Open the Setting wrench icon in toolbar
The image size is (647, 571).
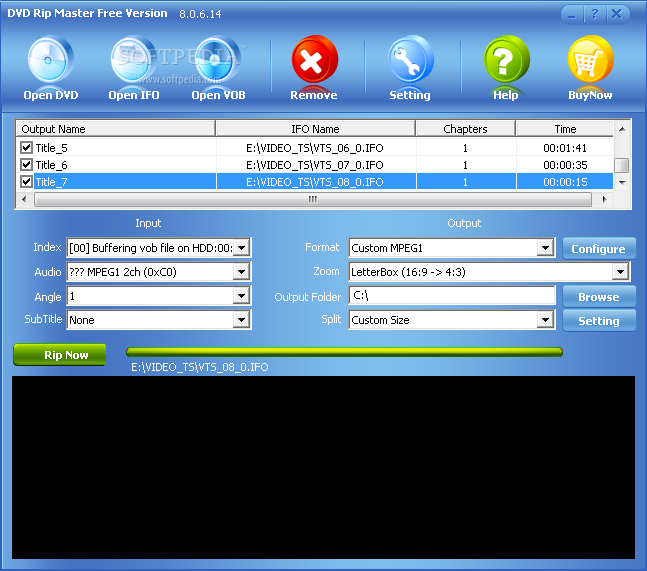pos(410,60)
